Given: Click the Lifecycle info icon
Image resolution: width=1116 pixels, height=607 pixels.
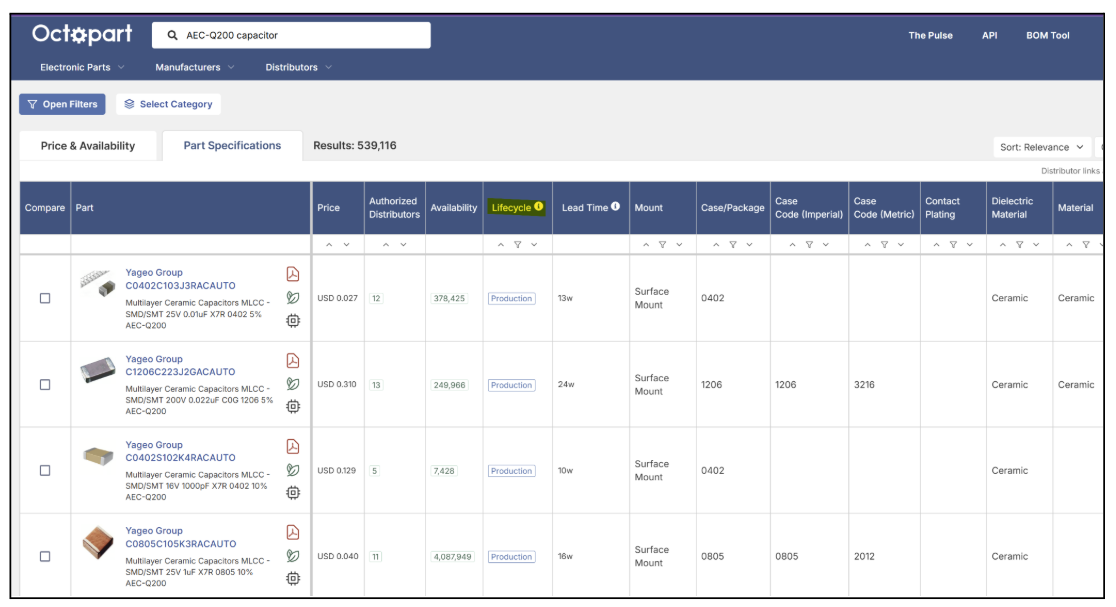Looking at the screenshot, I should pos(539,206).
